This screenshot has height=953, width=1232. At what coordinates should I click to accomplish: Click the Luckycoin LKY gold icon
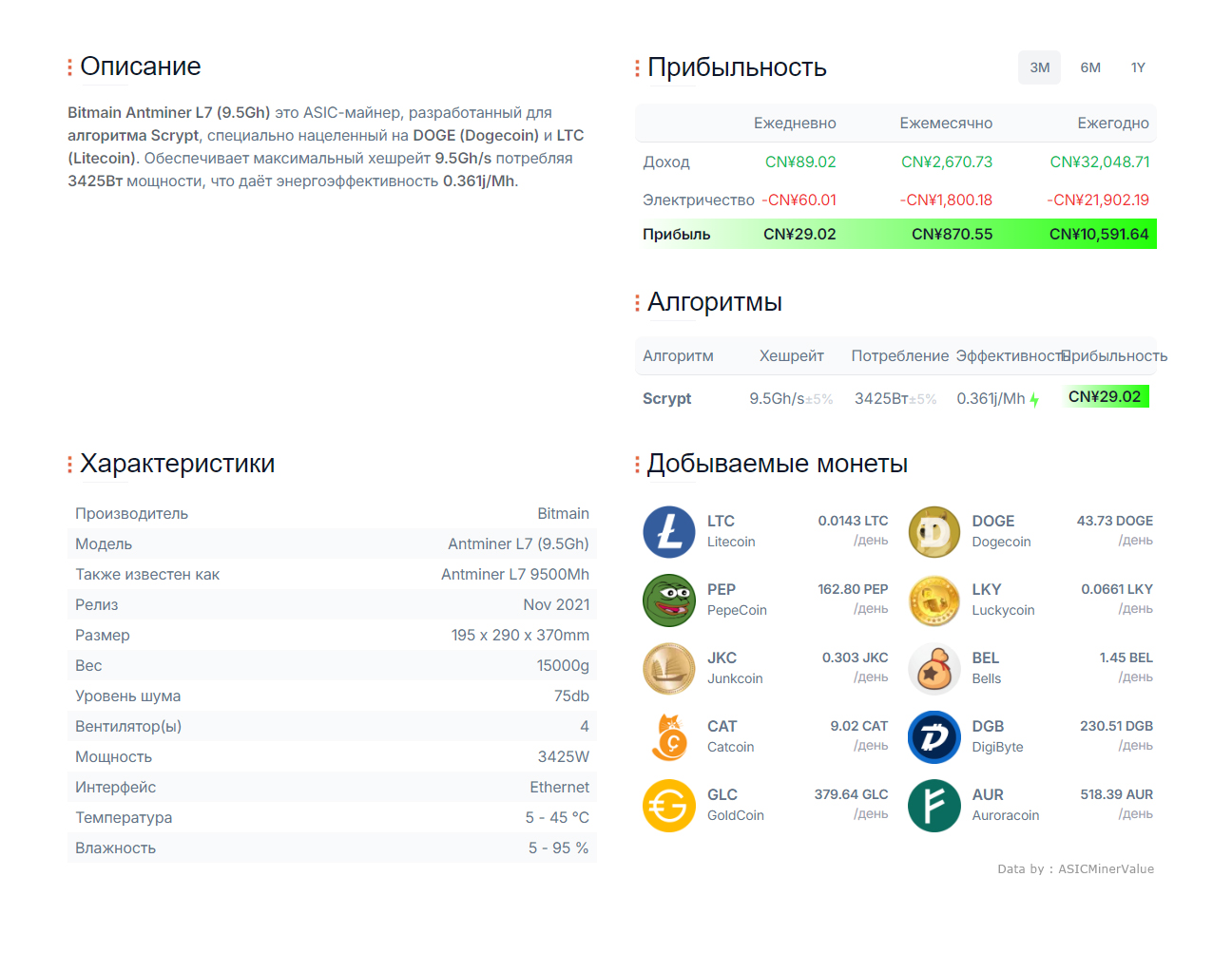tap(934, 600)
